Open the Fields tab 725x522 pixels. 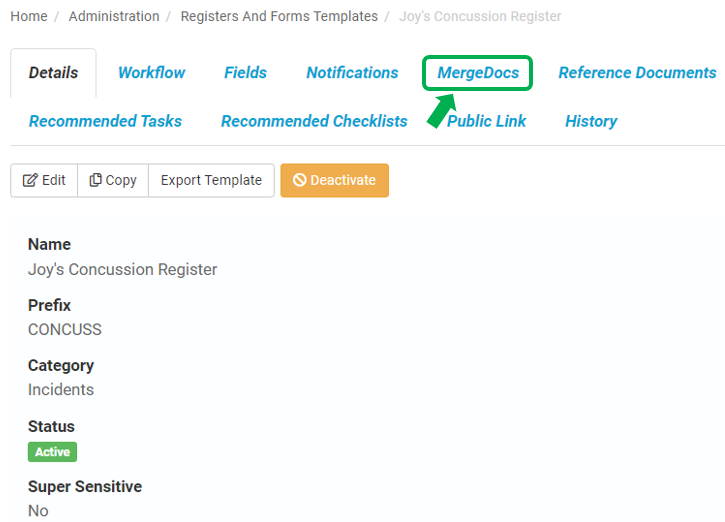[246, 73]
